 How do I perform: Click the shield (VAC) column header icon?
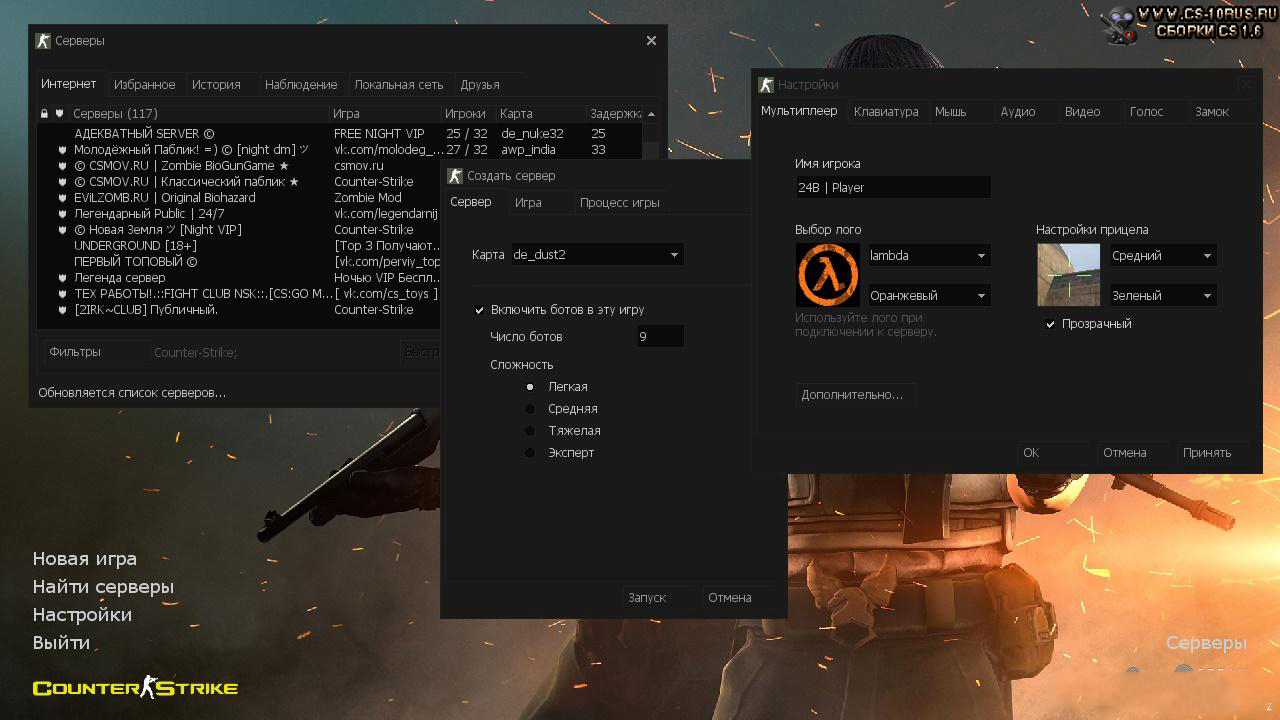[60, 114]
